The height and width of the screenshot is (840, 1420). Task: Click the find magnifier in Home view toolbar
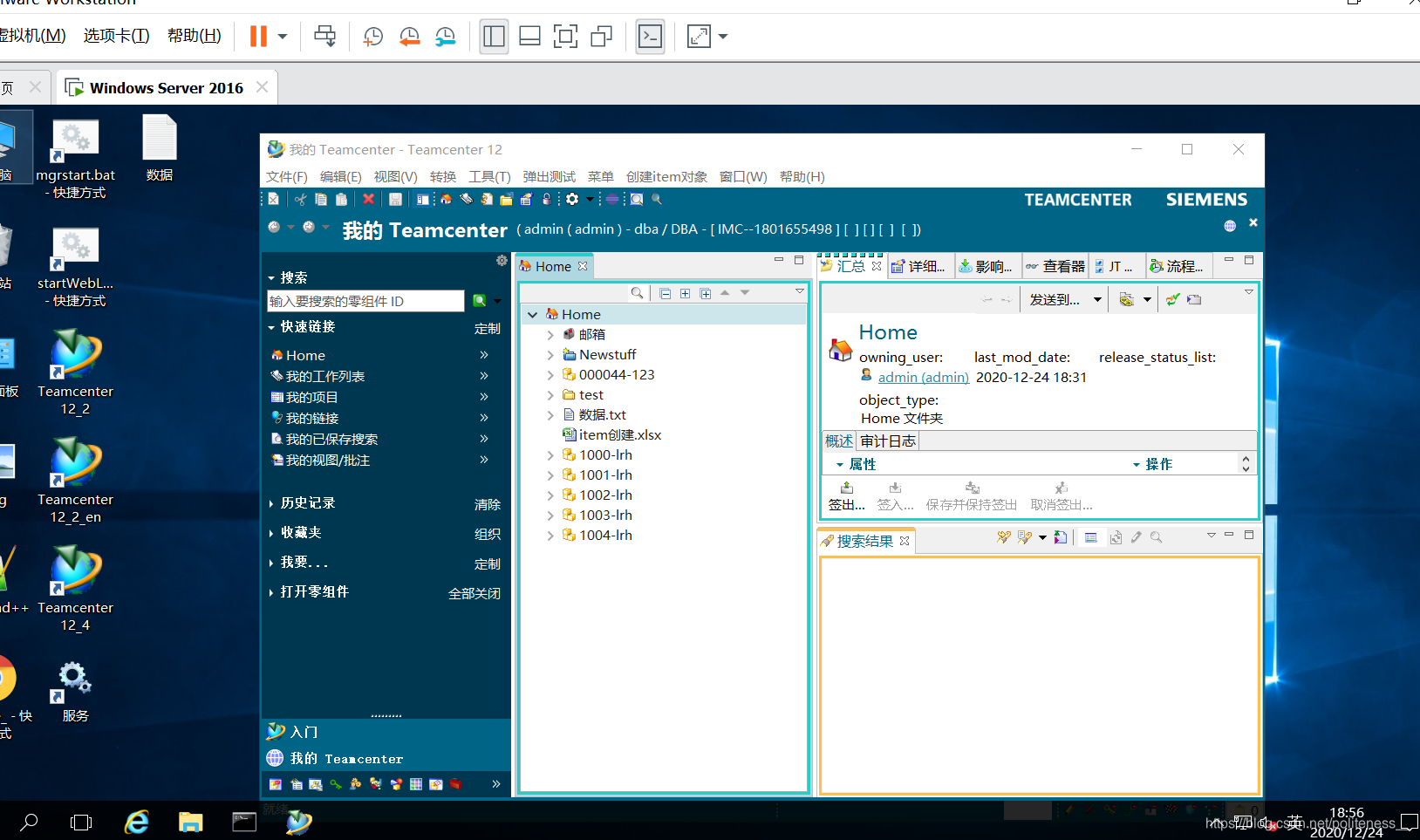pos(637,293)
